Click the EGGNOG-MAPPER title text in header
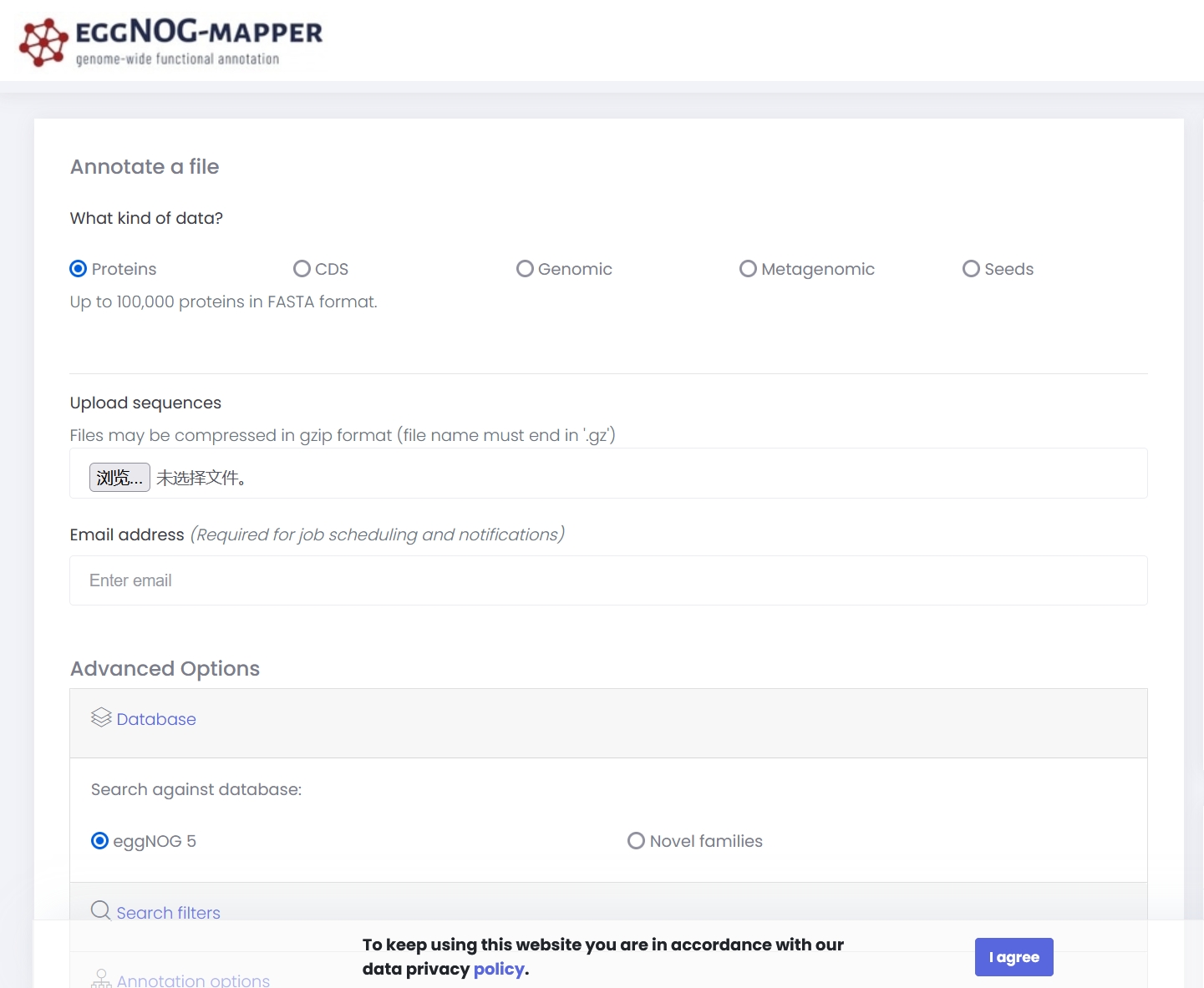 pos(198,33)
